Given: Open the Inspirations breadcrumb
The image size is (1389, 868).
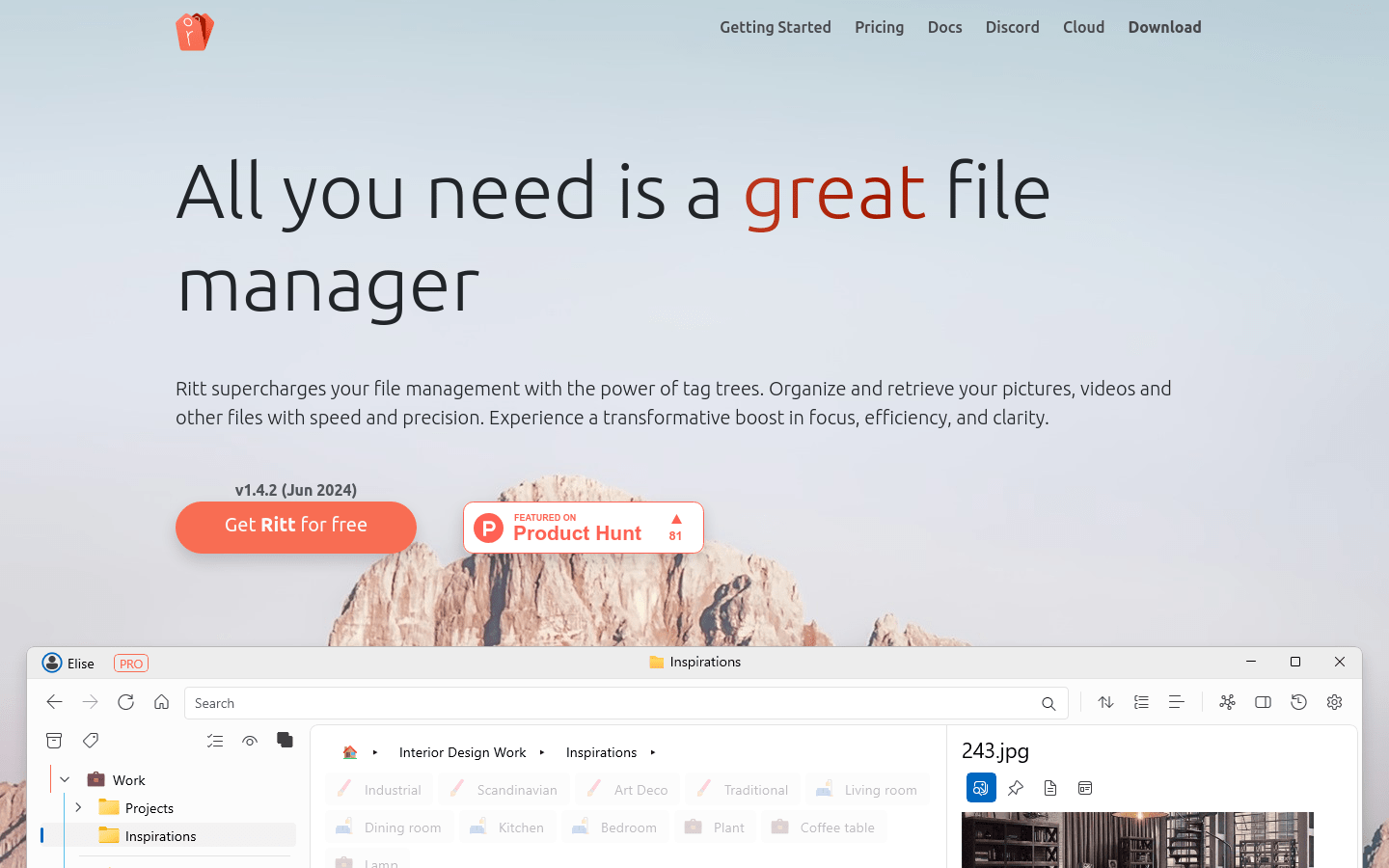Looking at the screenshot, I should [601, 752].
